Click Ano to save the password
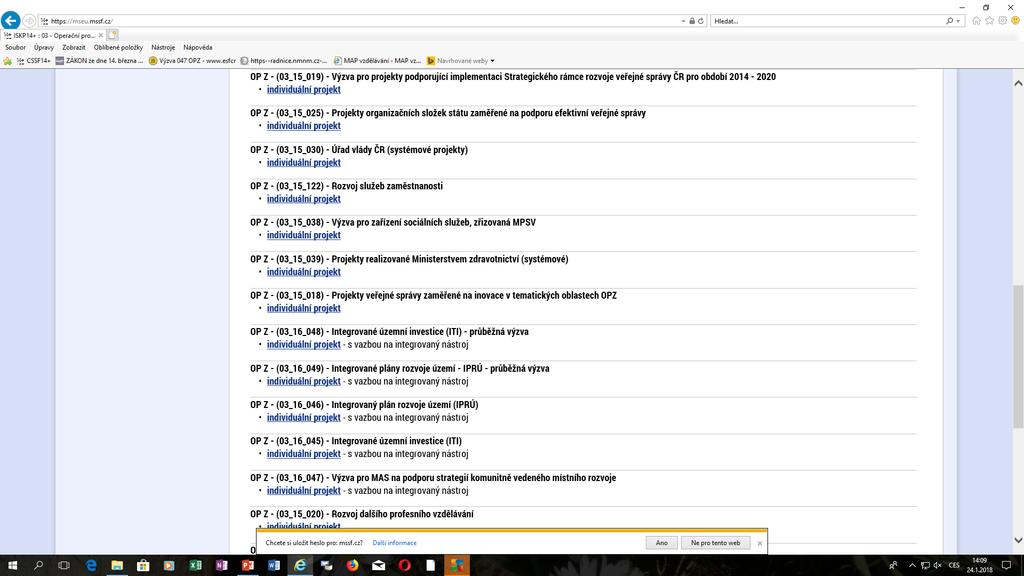 pos(662,543)
